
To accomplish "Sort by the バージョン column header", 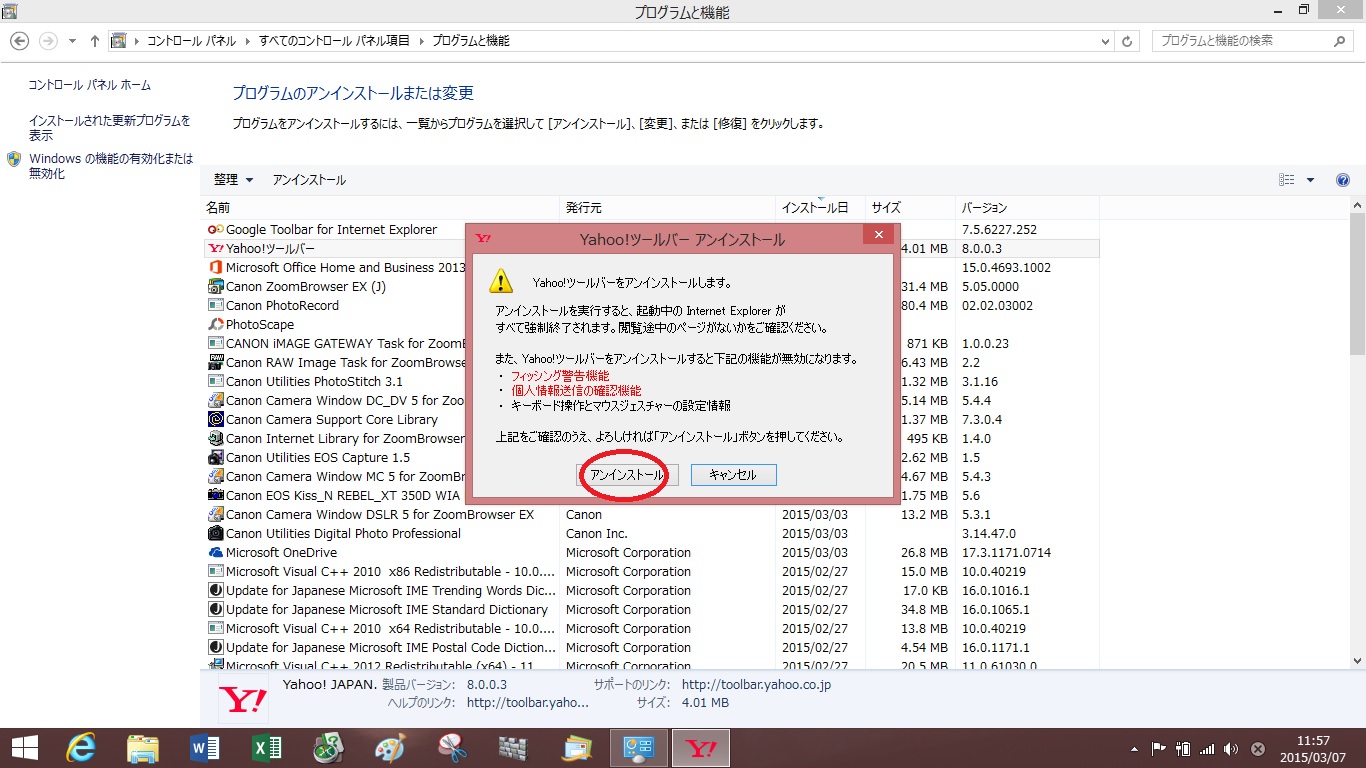I will click(x=1027, y=208).
